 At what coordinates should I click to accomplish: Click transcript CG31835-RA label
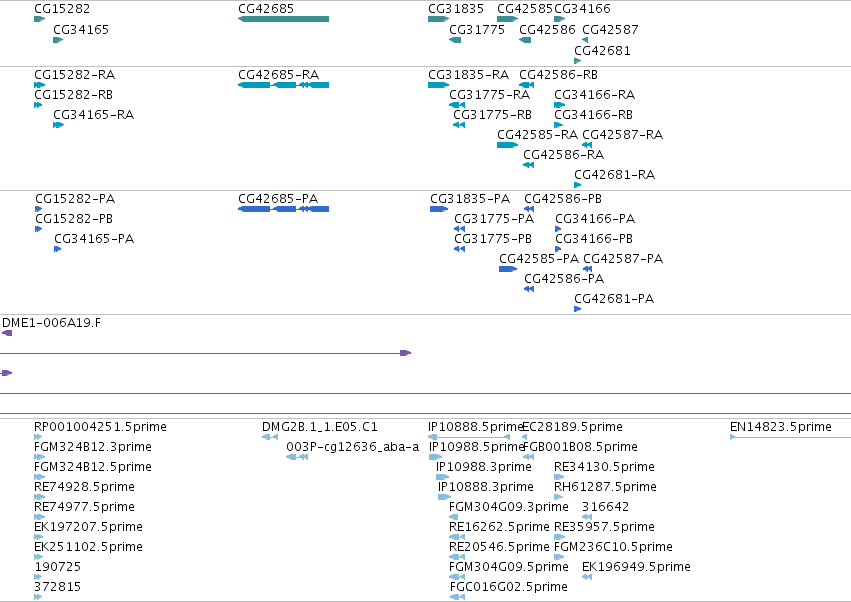click(x=468, y=75)
